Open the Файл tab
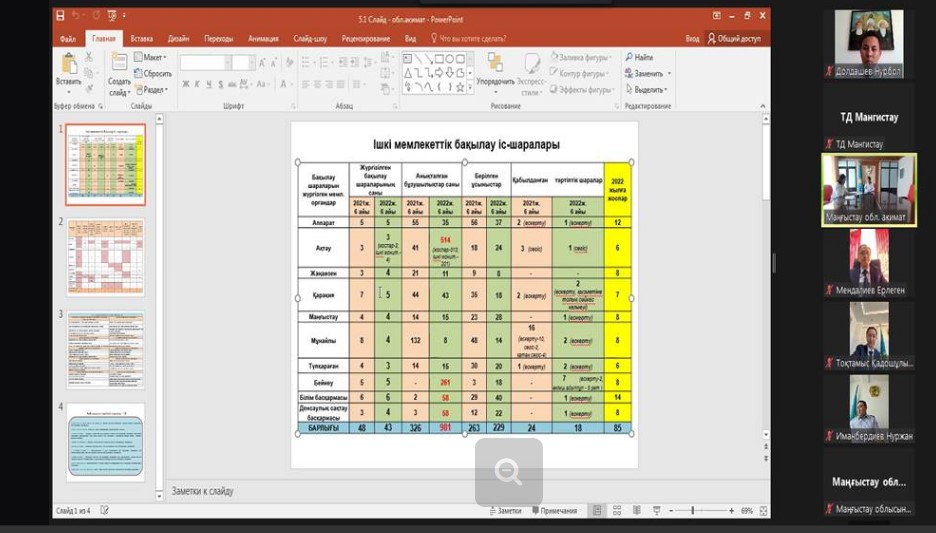 click(x=67, y=39)
